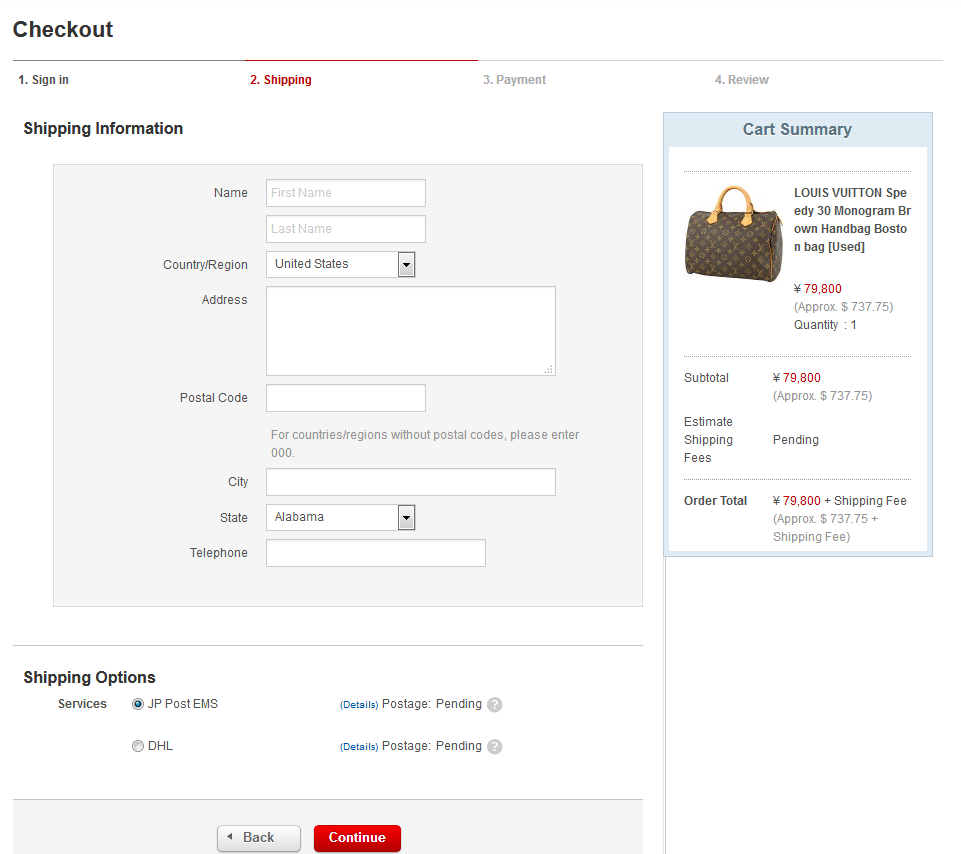This screenshot has width=961, height=854.
Task: Click the First Name field
Action: click(346, 193)
